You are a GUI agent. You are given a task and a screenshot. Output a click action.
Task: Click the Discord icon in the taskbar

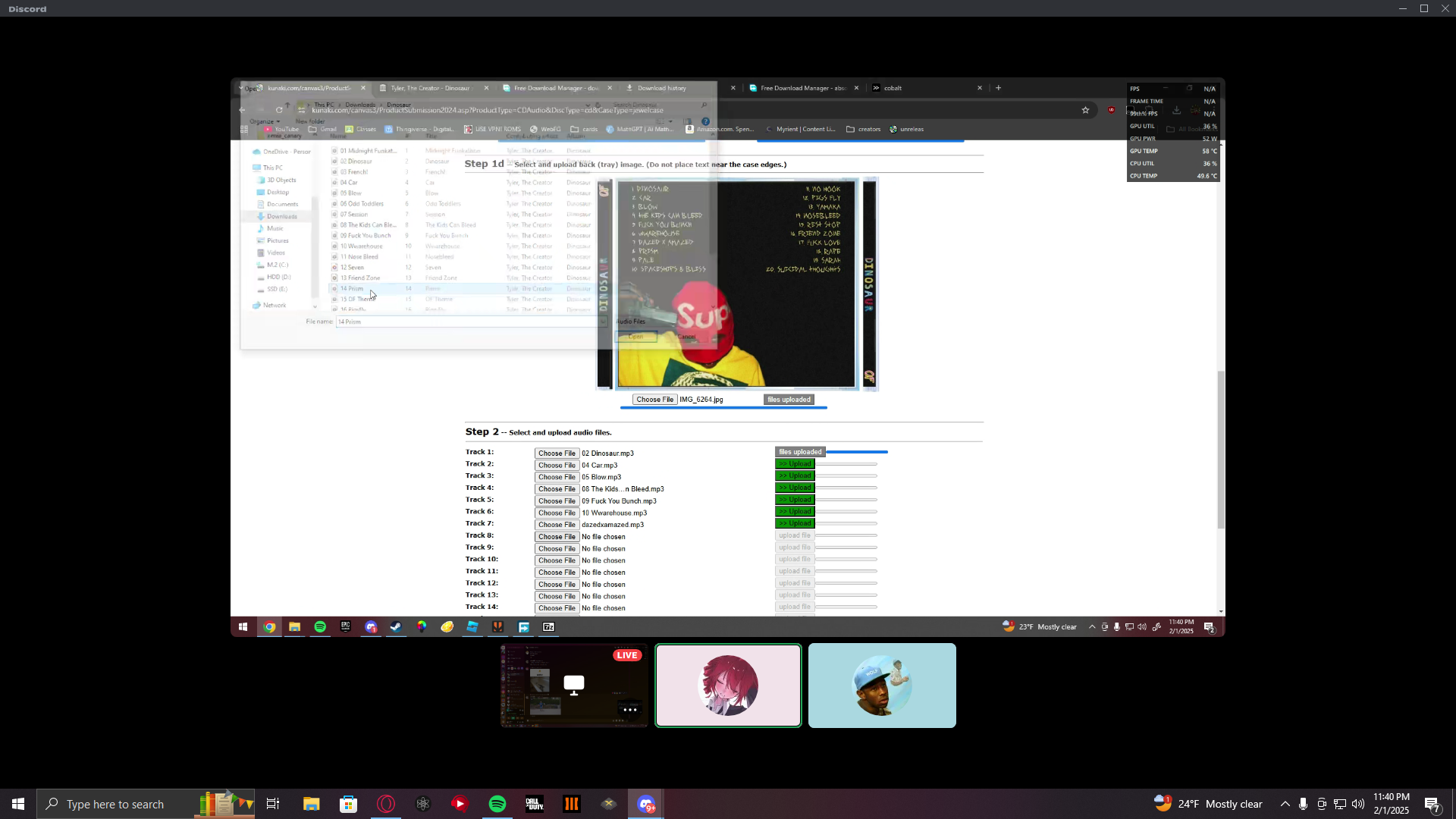pyautogui.click(x=646, y=804)
